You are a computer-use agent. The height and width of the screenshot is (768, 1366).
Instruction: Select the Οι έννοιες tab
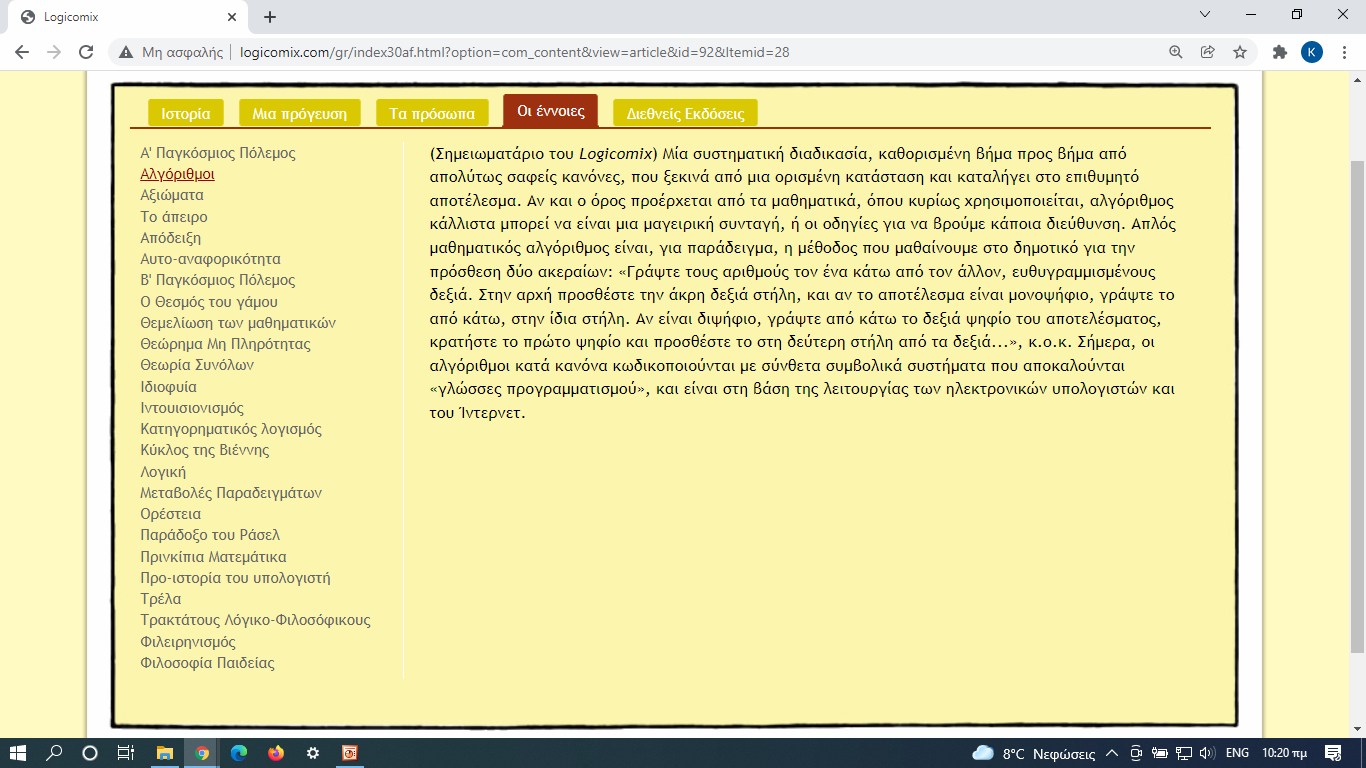[x=551, y=111]
